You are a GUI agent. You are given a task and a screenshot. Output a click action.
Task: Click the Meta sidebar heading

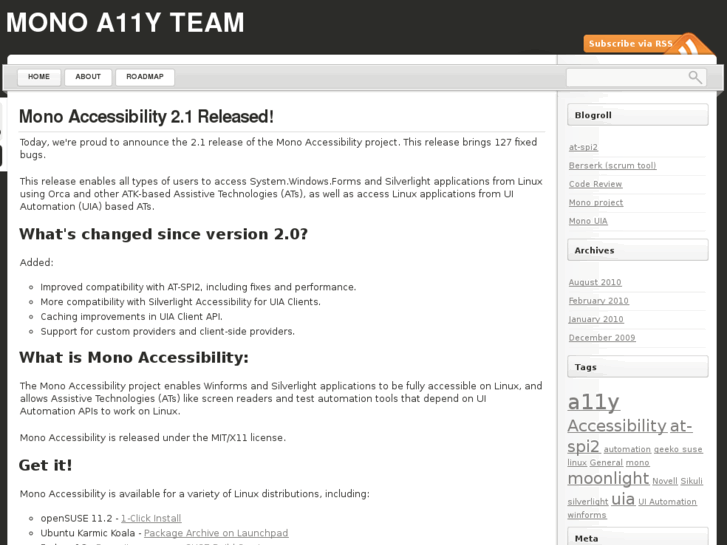(x=638, y=538)
